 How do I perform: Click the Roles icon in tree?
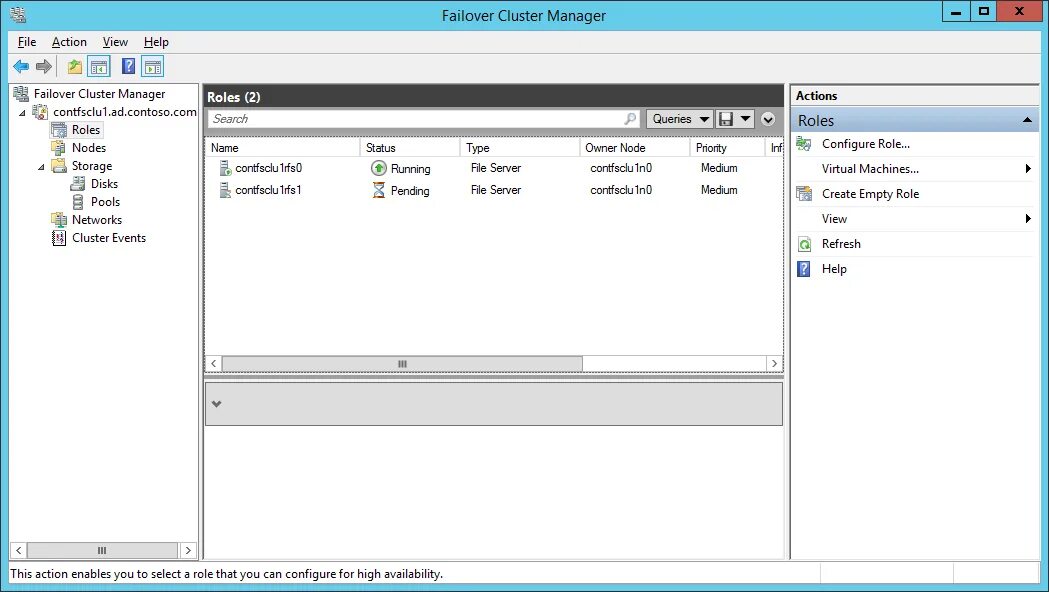pos(60,130)
